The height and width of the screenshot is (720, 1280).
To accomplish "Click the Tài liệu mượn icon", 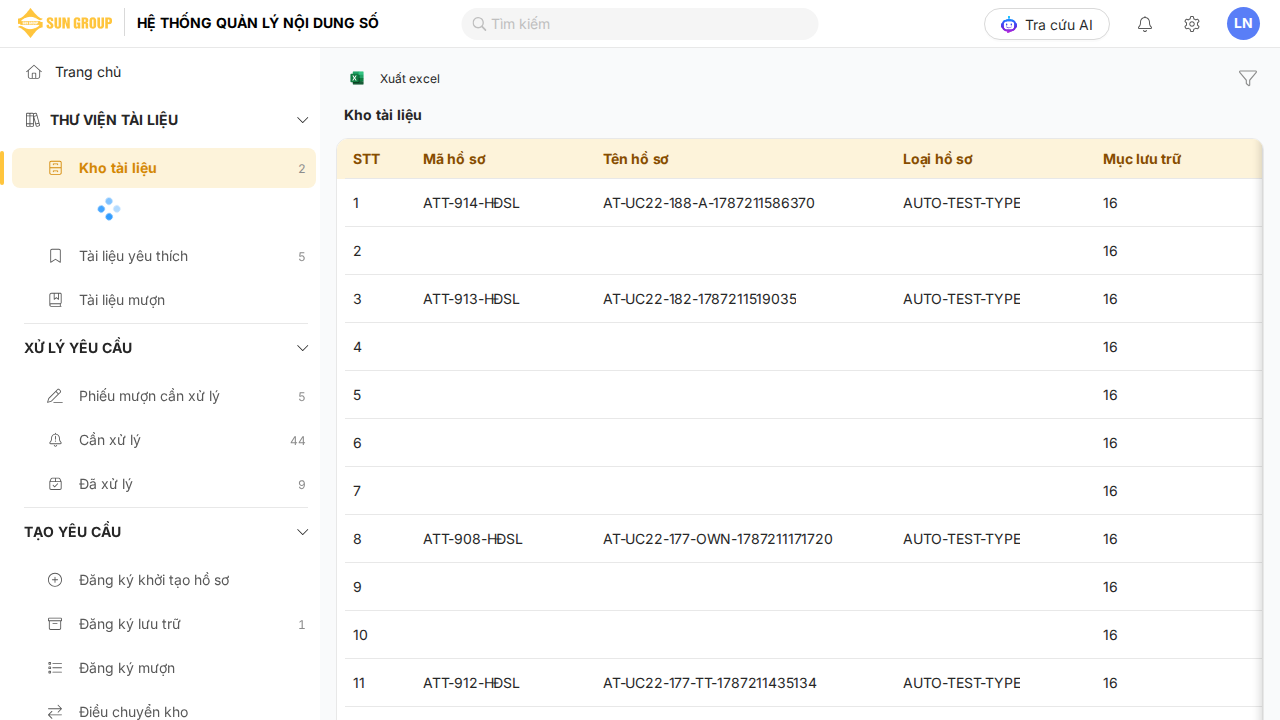I will 56,300.
